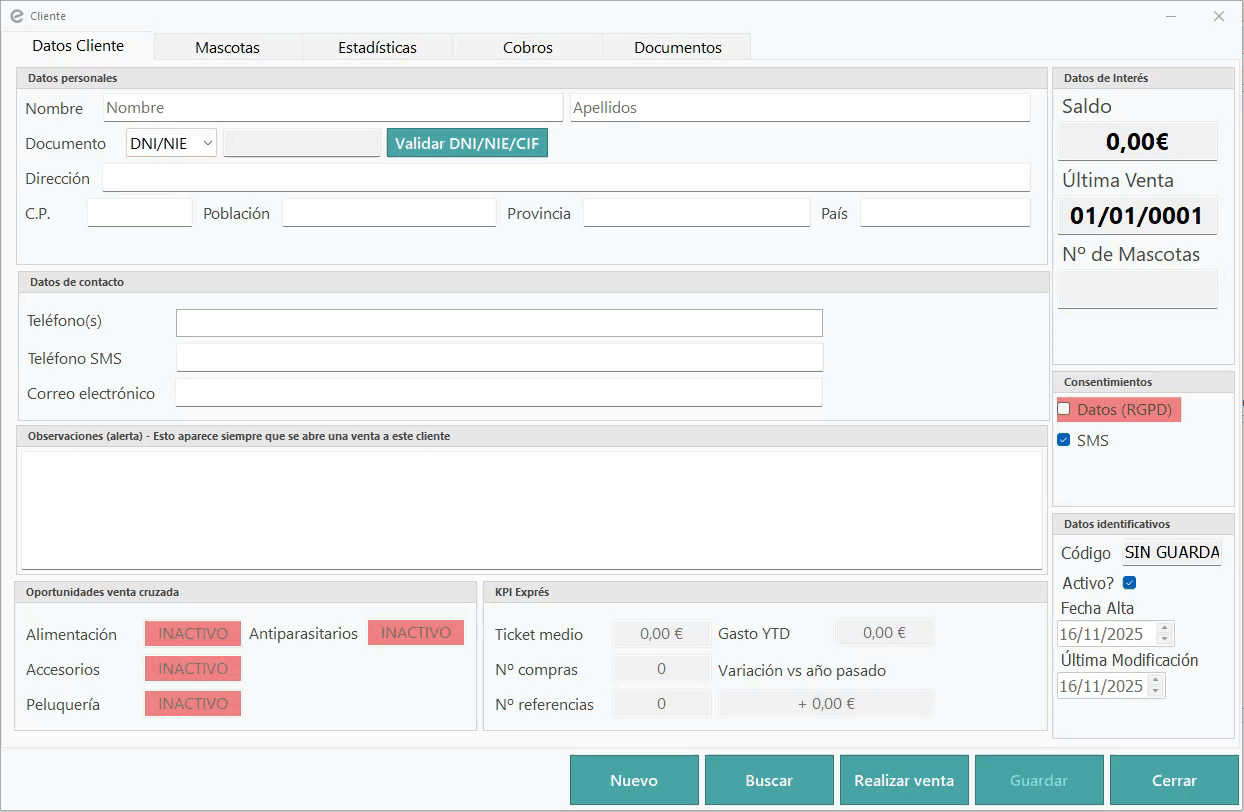Click the Cerrar button

coord(1174,780)
